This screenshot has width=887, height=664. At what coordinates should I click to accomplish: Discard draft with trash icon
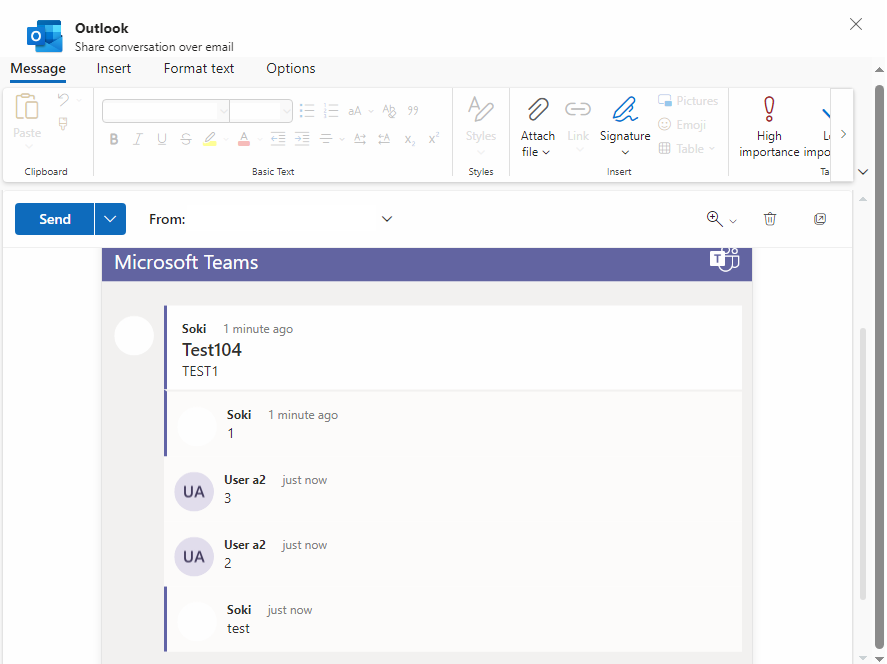tap(770, 219)
